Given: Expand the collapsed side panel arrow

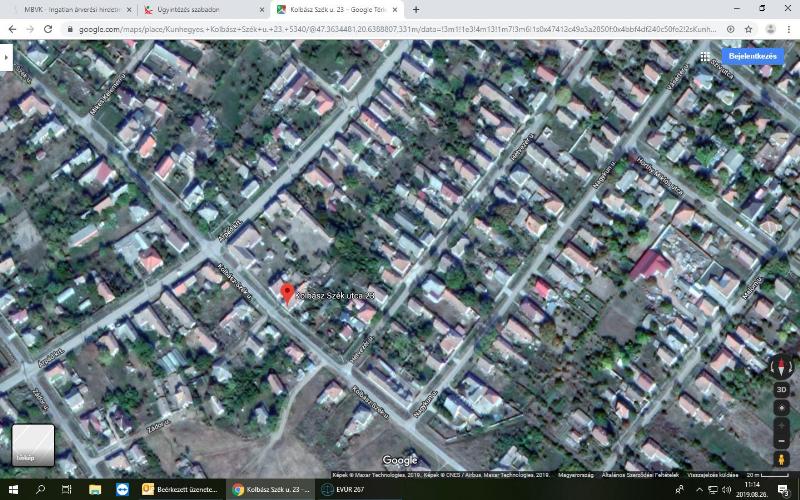Looking at the screenshot, I should coord(6,57).
